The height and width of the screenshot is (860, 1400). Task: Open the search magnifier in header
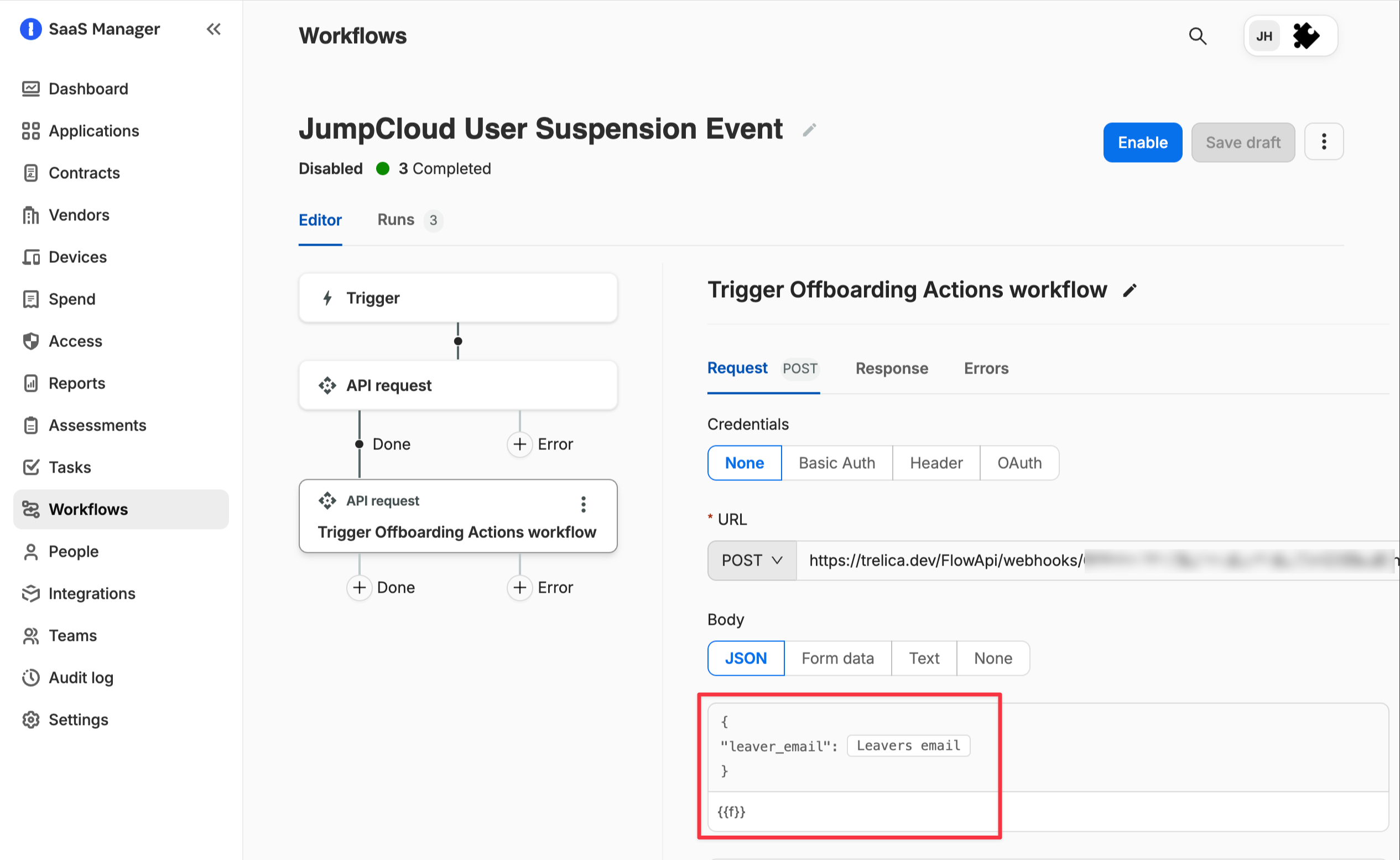[1198, 37]
